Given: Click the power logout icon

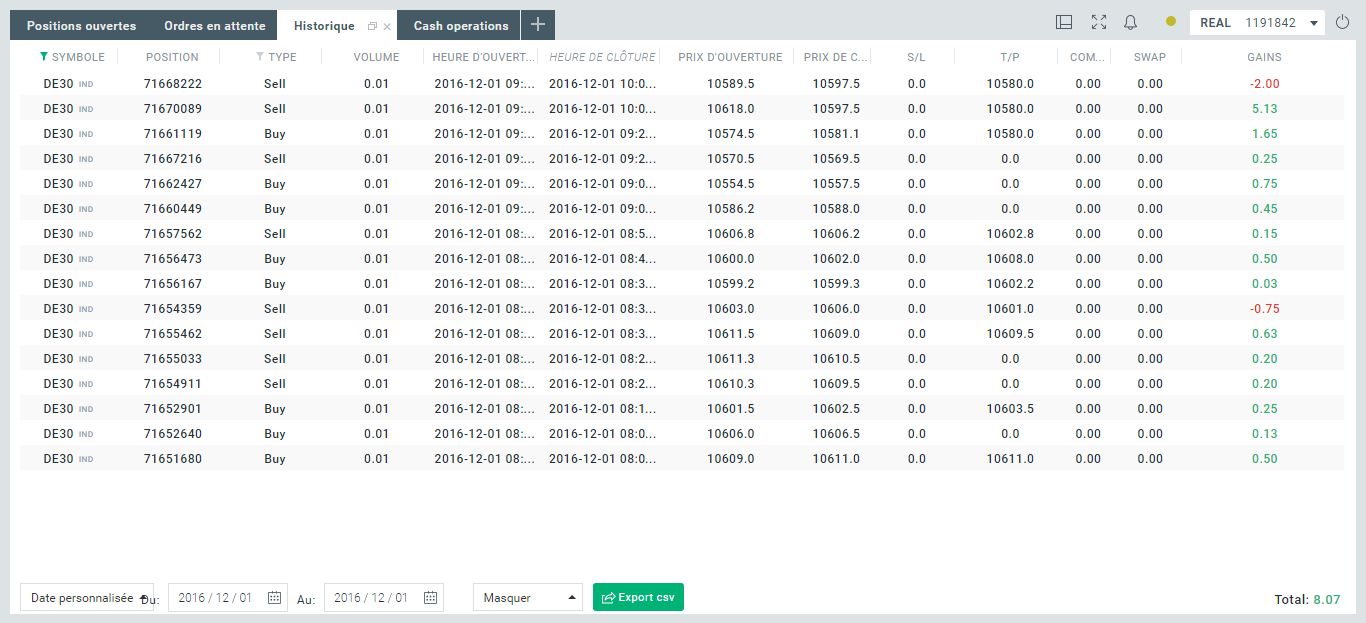Looking at the screenshot, I should (x=1342, y=22).
